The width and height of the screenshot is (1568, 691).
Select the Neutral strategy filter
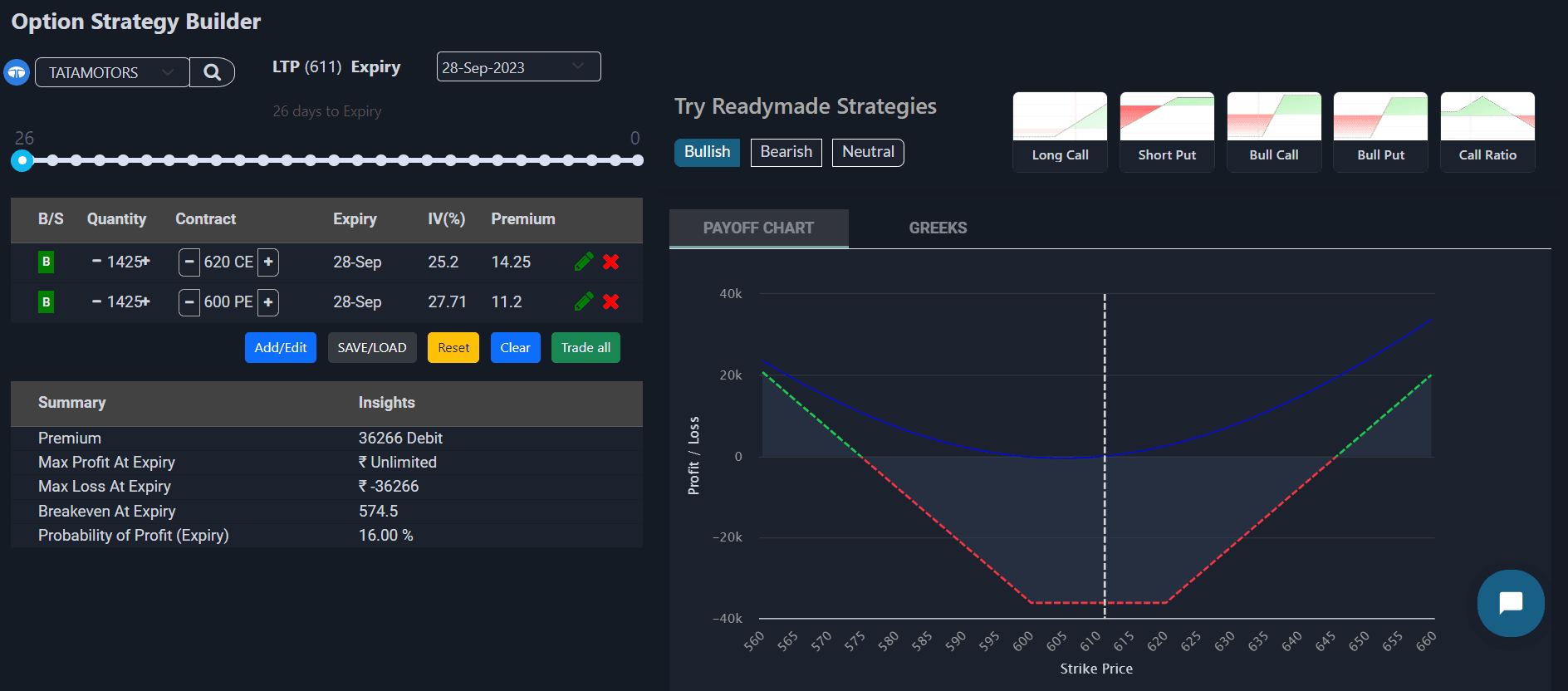coord(868,152)
